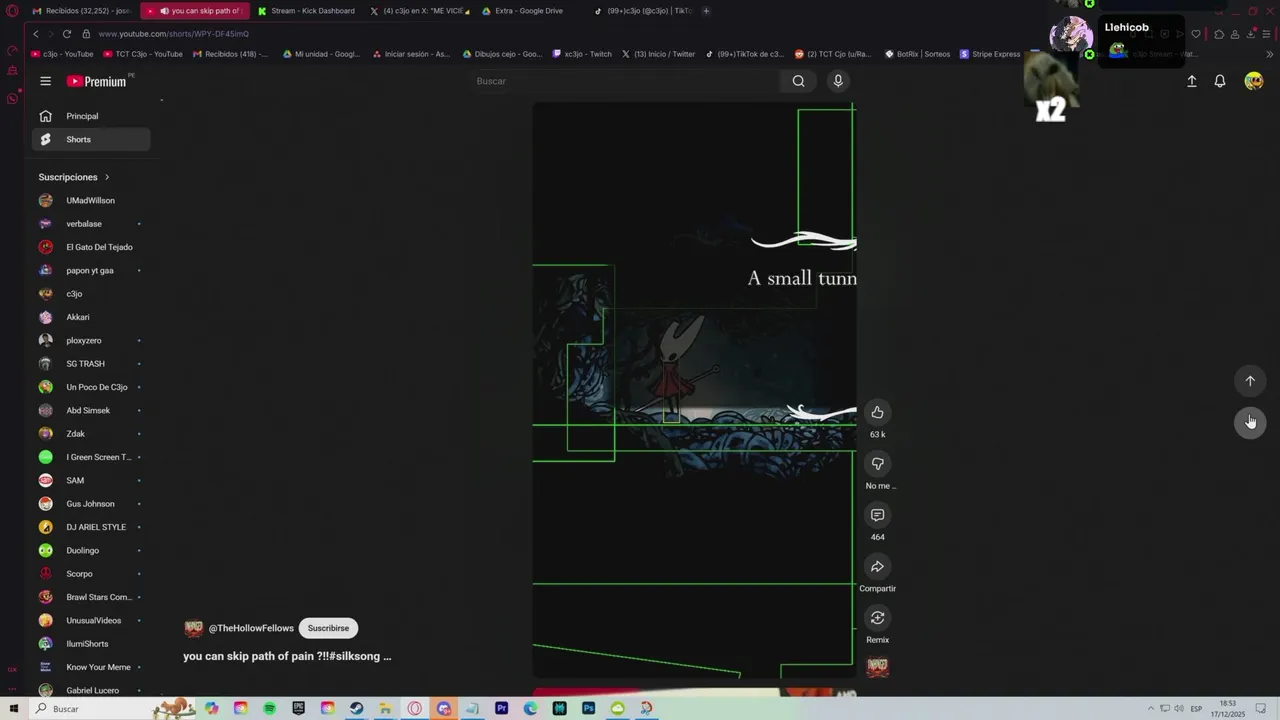Open the BotRix | Sorteos bookmark

[x=917, y=54]
